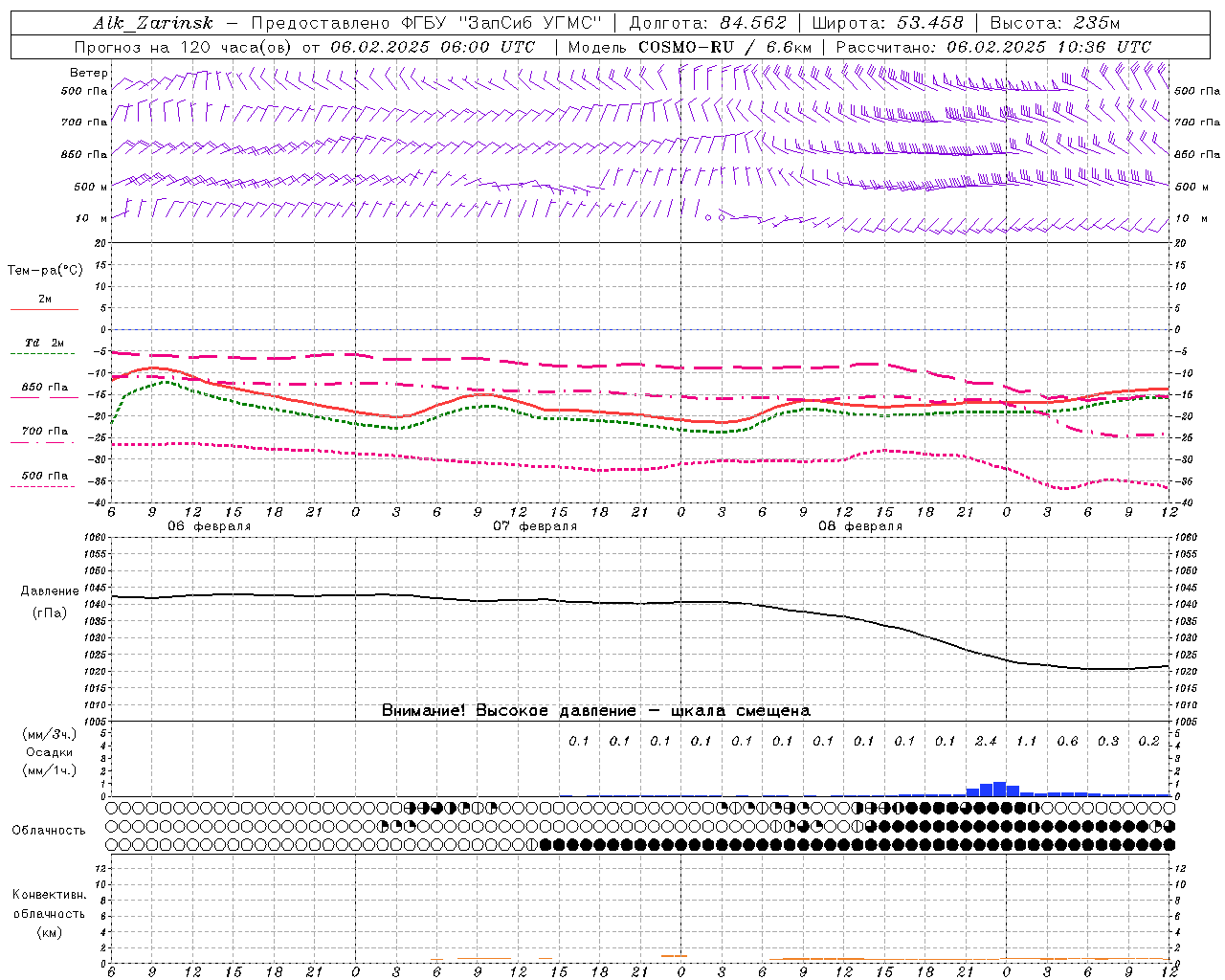The image size is (1225, 980).
Task: Click the 0.6 precipitation value
Action: coord(1067,741)
